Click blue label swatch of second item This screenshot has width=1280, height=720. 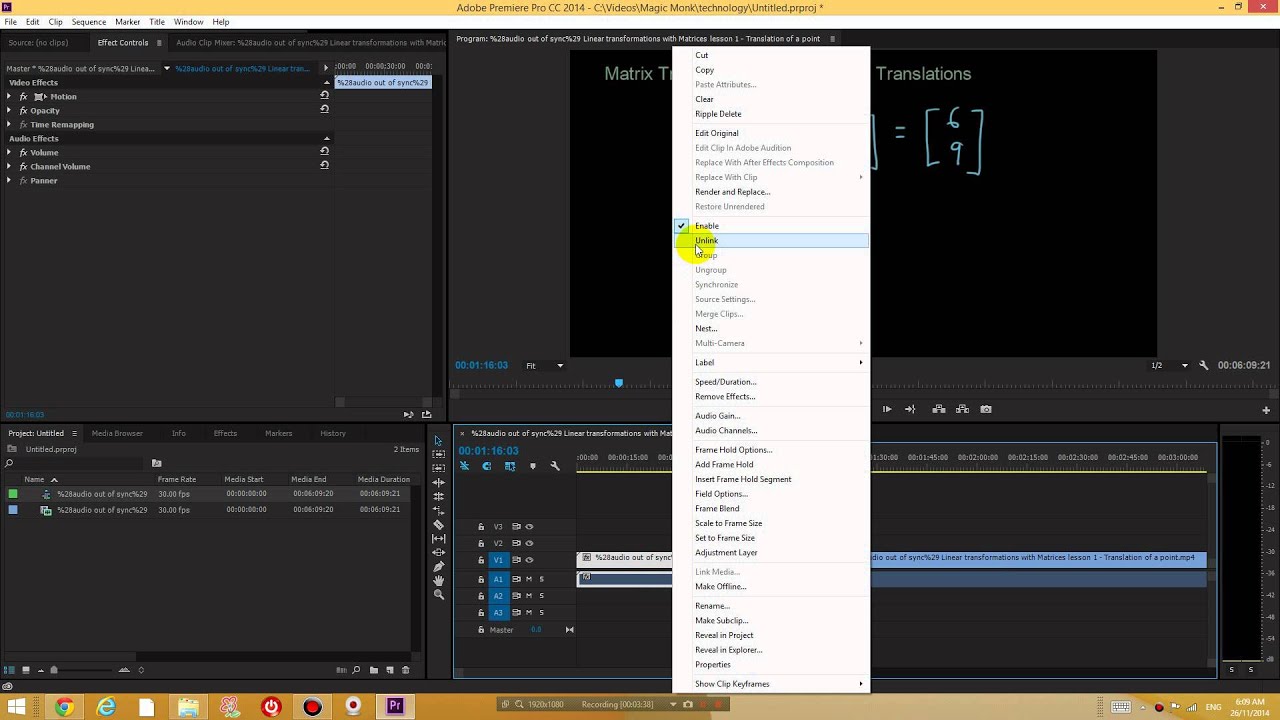click(13, 510)
